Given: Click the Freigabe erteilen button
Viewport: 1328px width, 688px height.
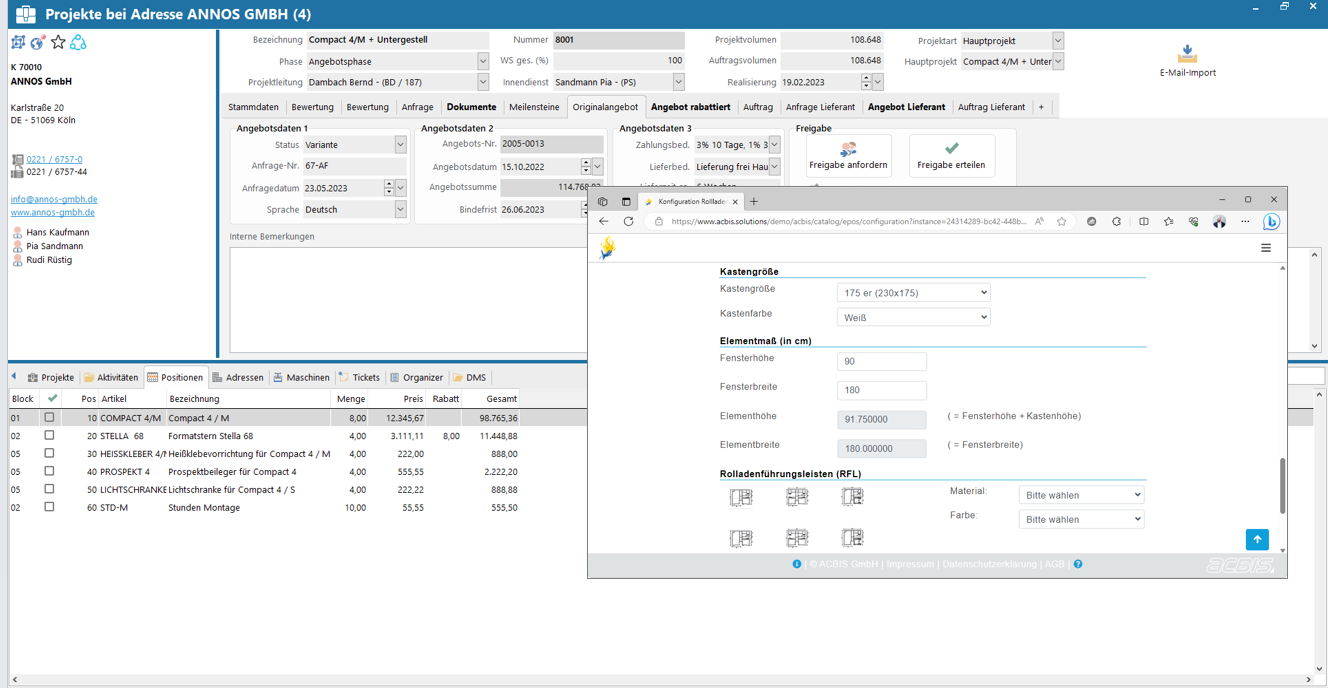Looking at the screenshot, I should point(951,155).
